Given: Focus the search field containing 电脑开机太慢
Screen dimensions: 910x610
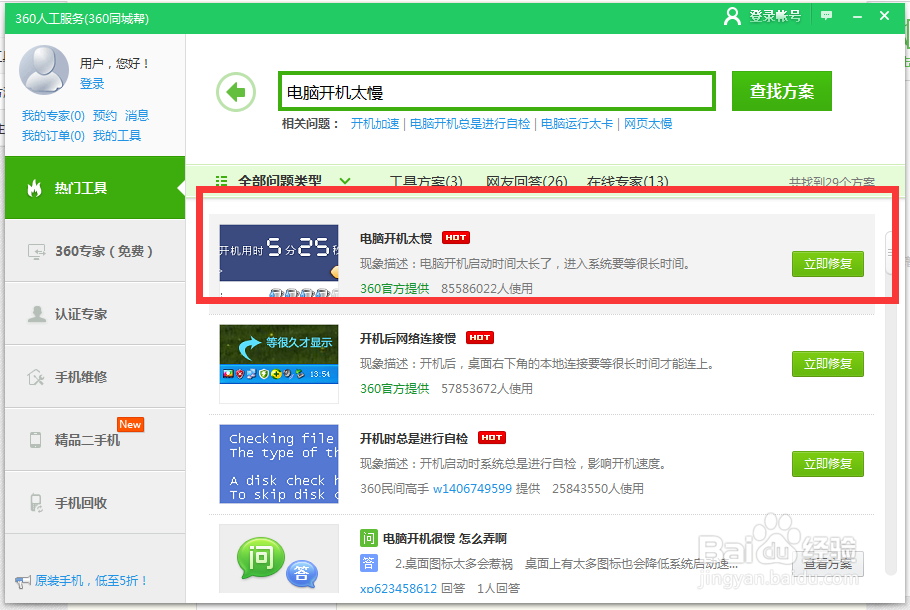Looking at the screenshot, I should (x=497, y=91).
